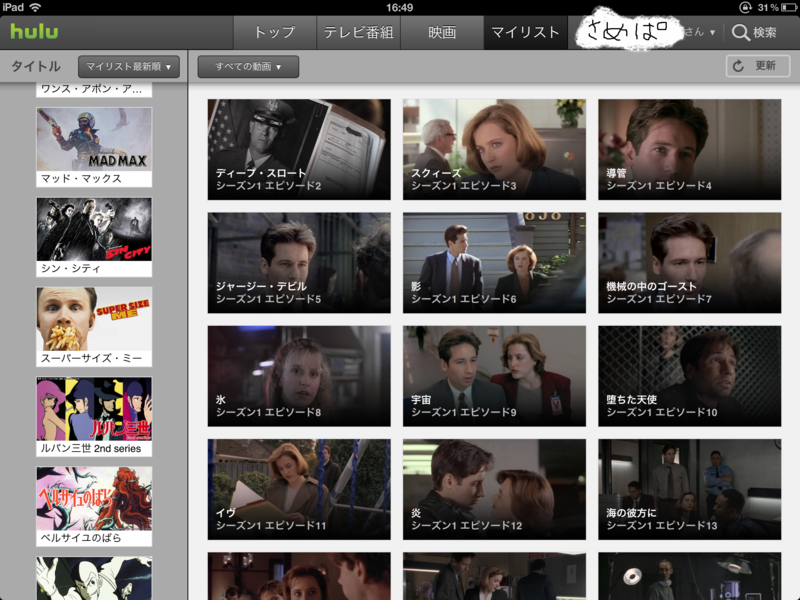Play 堕ちた天使 episode 10
This screenshot has width=800, height=600.
tap(690, 376)
